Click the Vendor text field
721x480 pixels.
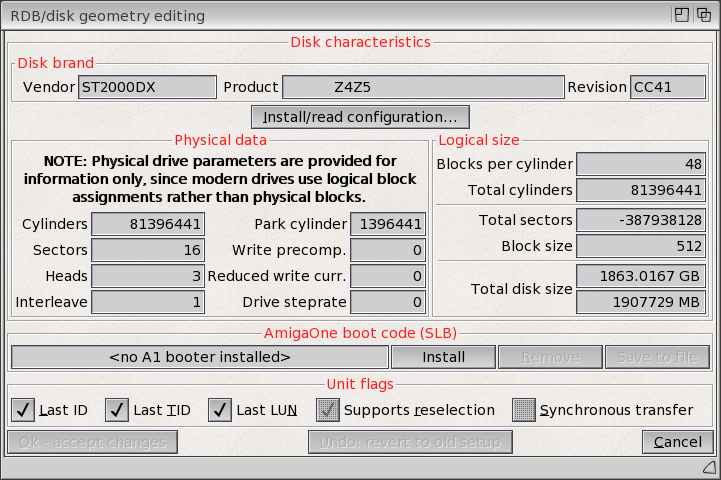pyautogui.click(x=147, y=87)
